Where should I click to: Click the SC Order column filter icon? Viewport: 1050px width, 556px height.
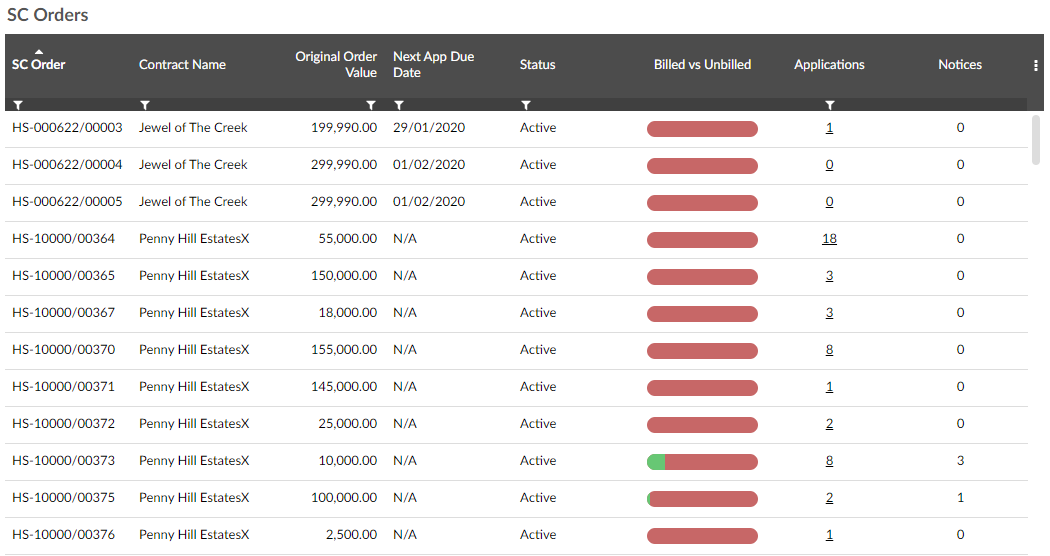pyautogui.click(x=18, y=104)
